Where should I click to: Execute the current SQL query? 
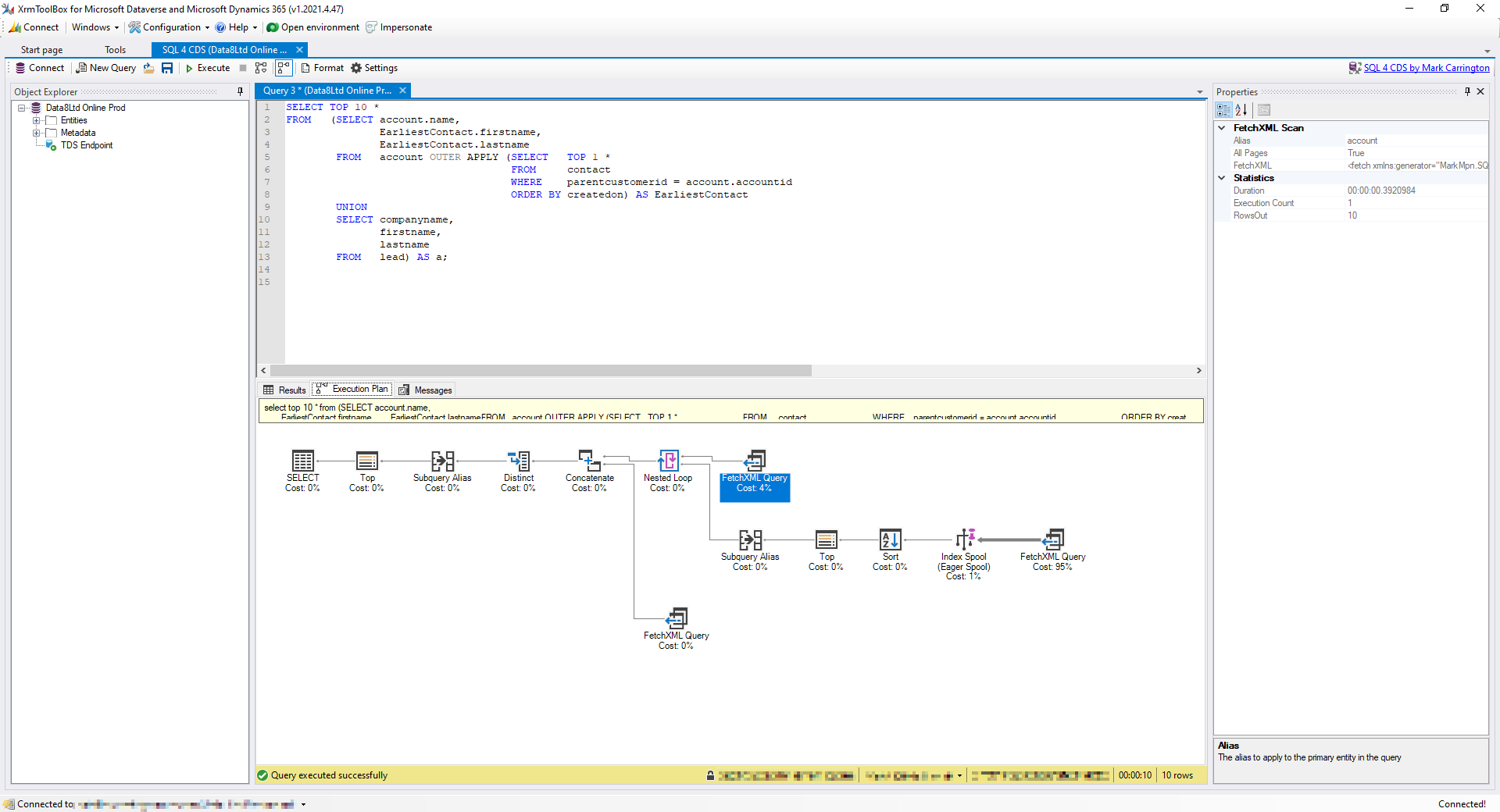209,68
